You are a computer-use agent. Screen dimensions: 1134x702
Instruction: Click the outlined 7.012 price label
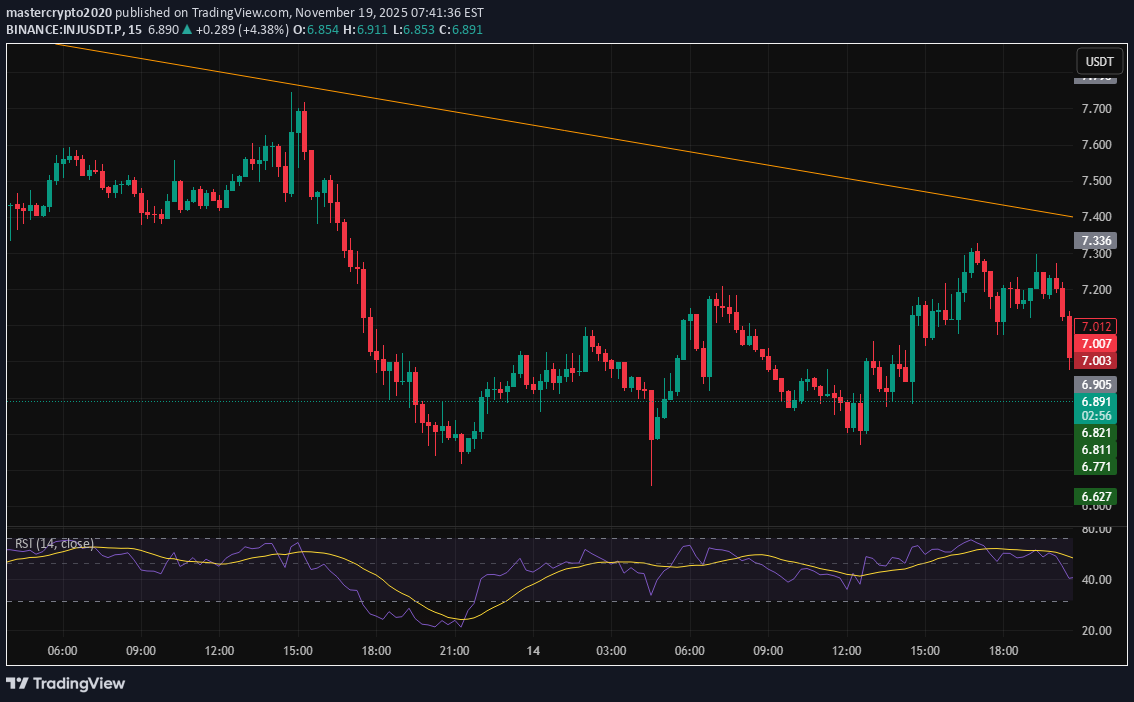[1095, 326]
